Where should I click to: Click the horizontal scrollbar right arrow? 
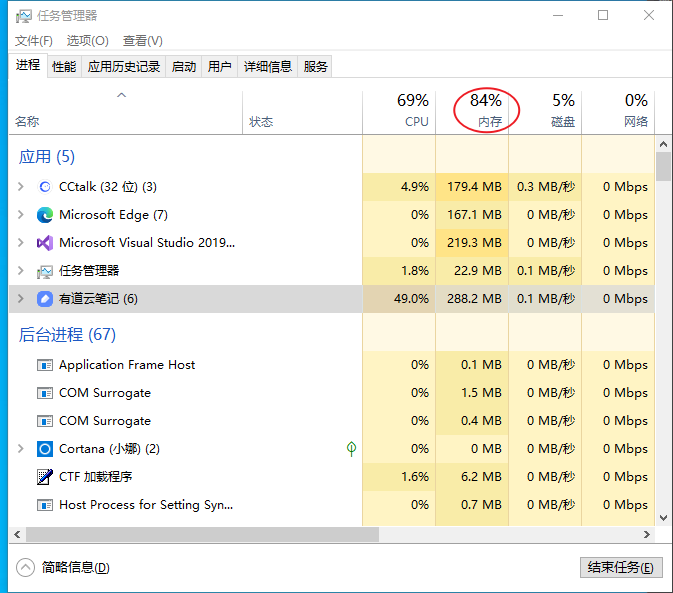pos(647,535)
